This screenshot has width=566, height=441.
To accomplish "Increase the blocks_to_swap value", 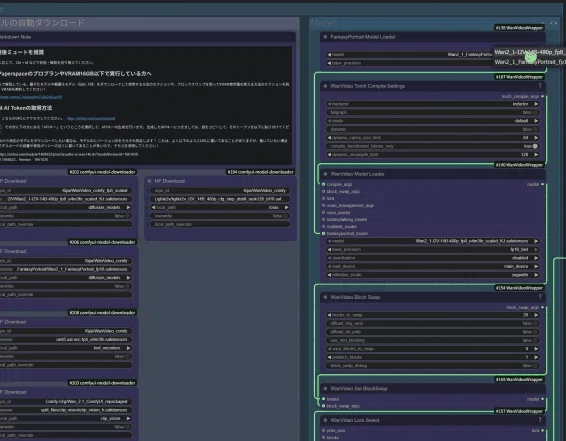I will [536, 315].
